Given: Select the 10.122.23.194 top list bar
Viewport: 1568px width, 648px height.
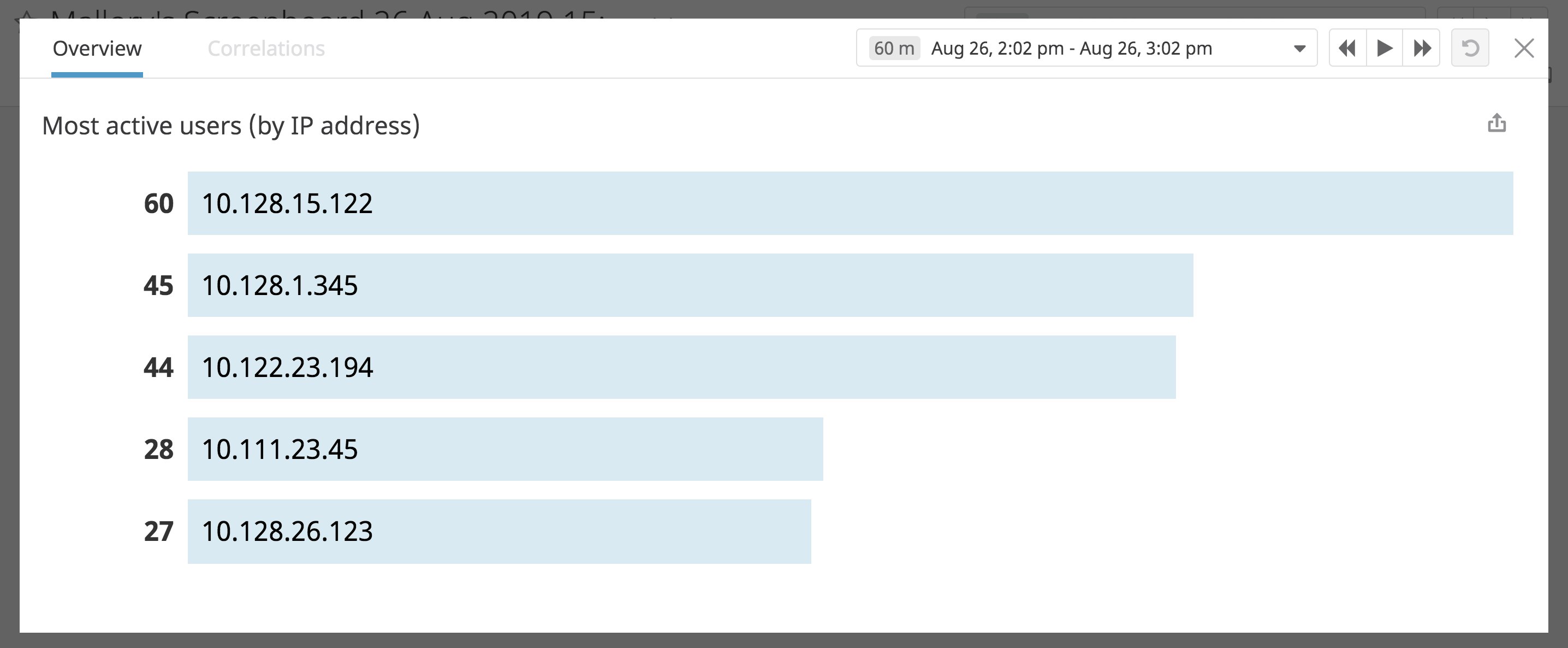Looking at the screenshot, I should 681,367.
